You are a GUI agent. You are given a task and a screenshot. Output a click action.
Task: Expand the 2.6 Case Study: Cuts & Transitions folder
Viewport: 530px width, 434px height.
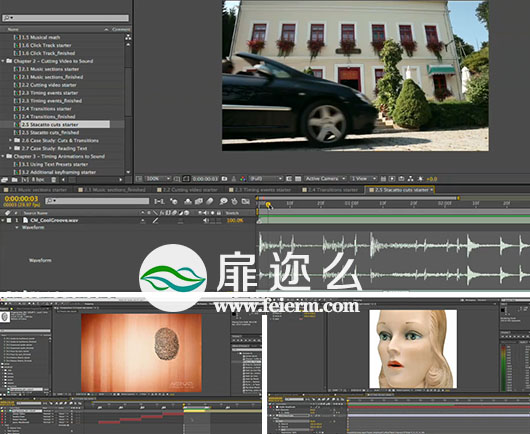[x=10, y=140]
